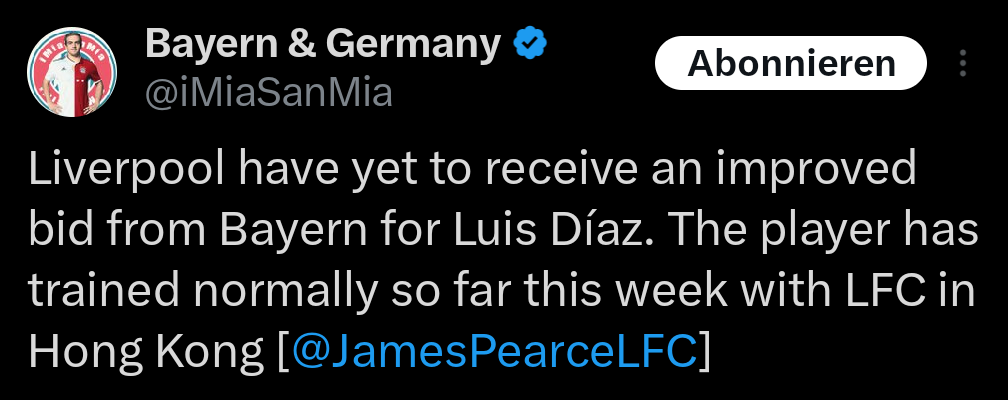Click the word normally in the tweet

tap(277, 290)
